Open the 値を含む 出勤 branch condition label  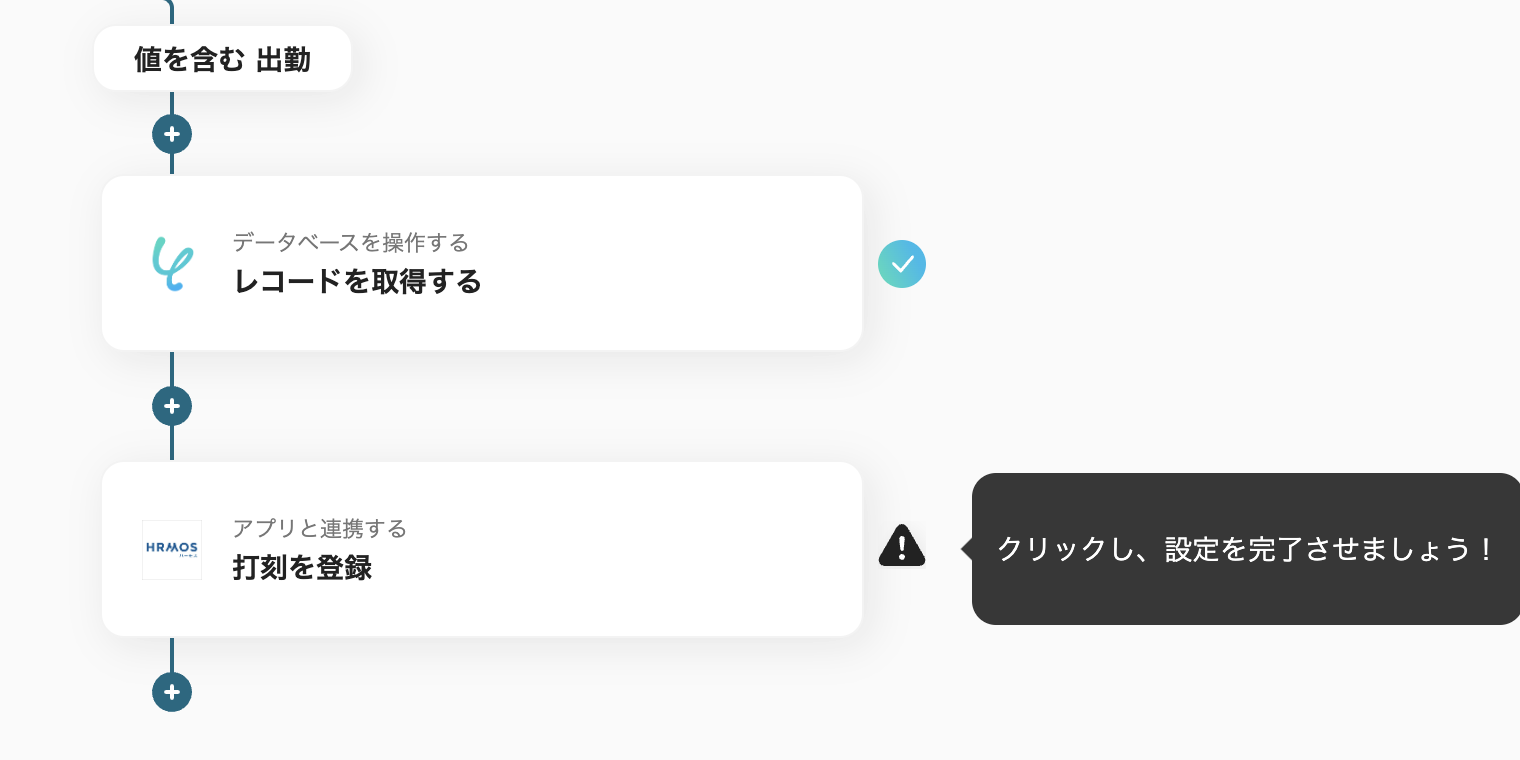point(222,59)
